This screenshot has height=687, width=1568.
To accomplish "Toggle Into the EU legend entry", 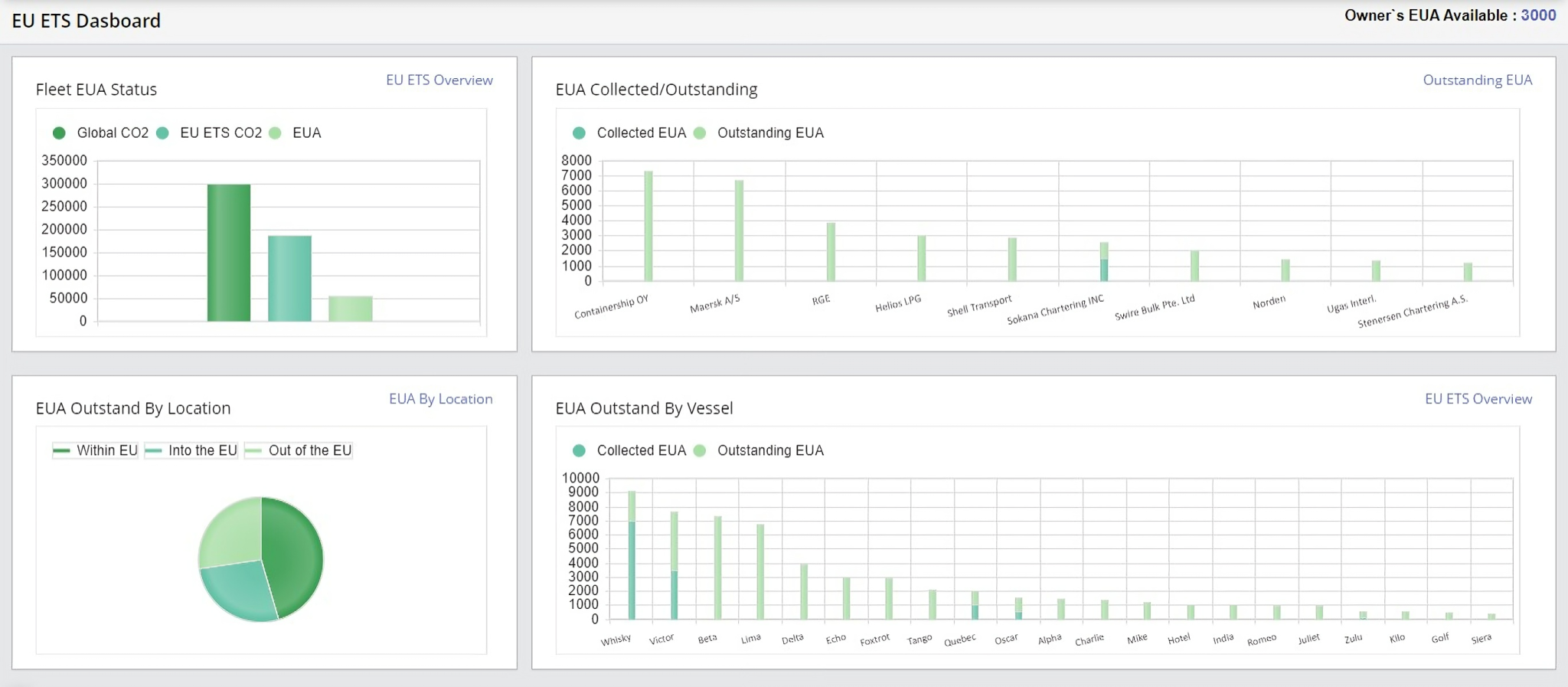I will tap(191, 450).
